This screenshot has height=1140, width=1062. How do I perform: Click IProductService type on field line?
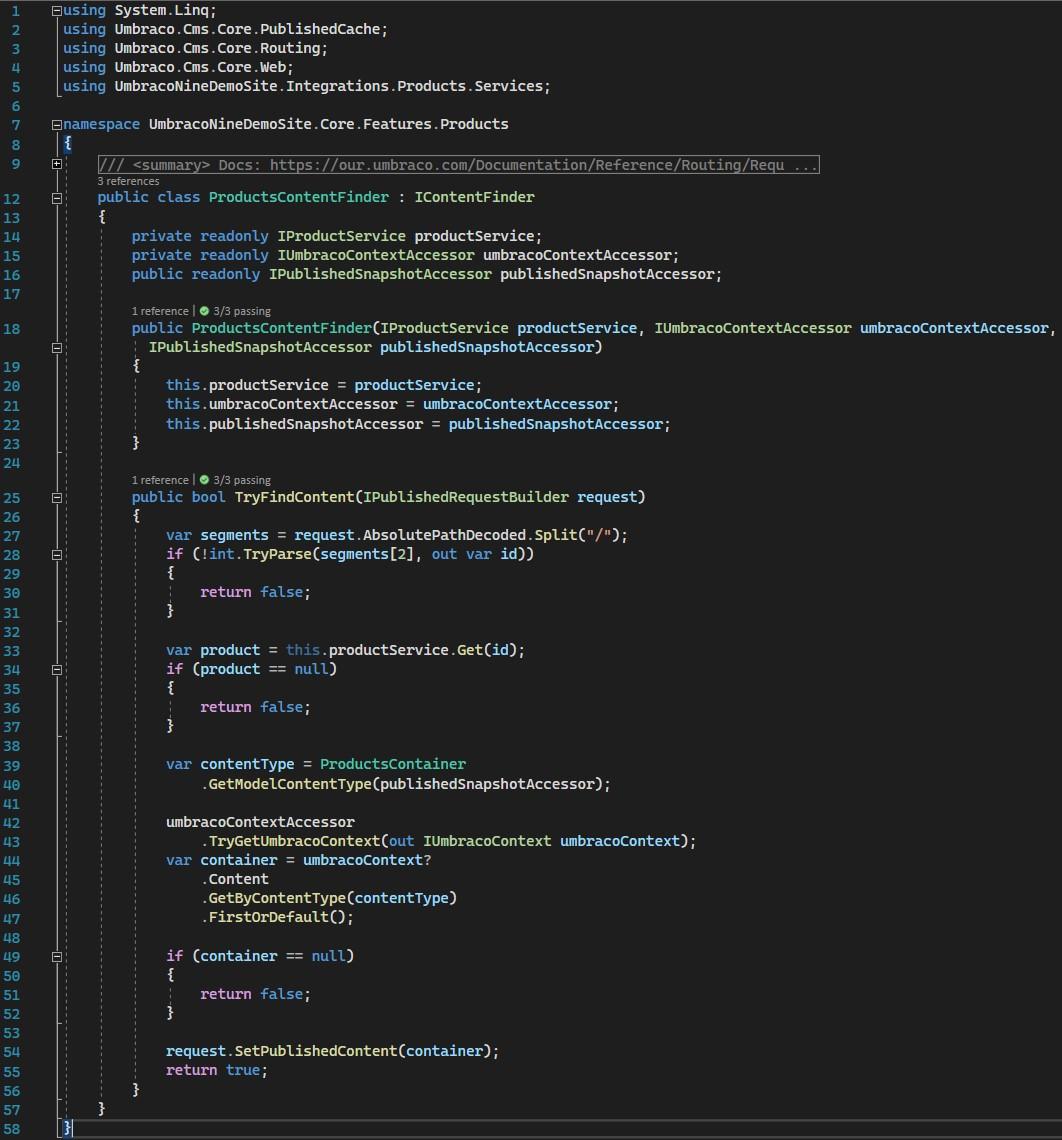click(341, 236)
